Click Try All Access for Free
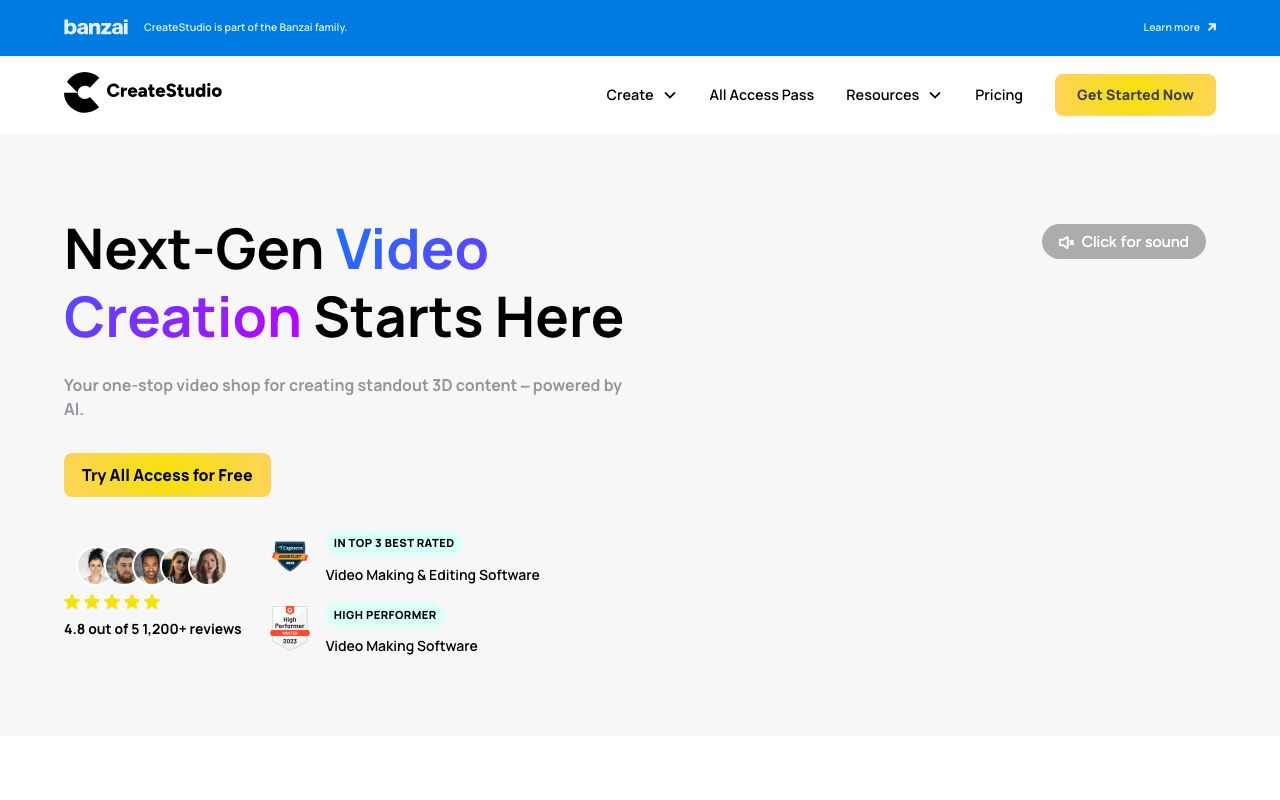 [167, 475]
